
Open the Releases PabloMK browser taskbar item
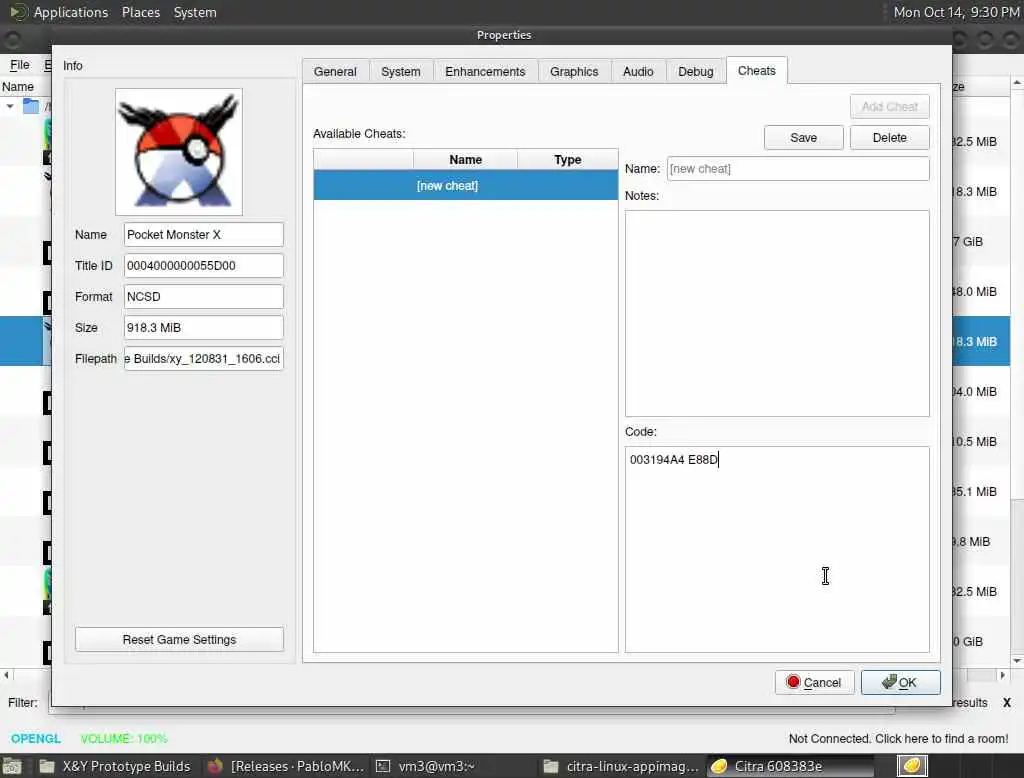(285, 766)
